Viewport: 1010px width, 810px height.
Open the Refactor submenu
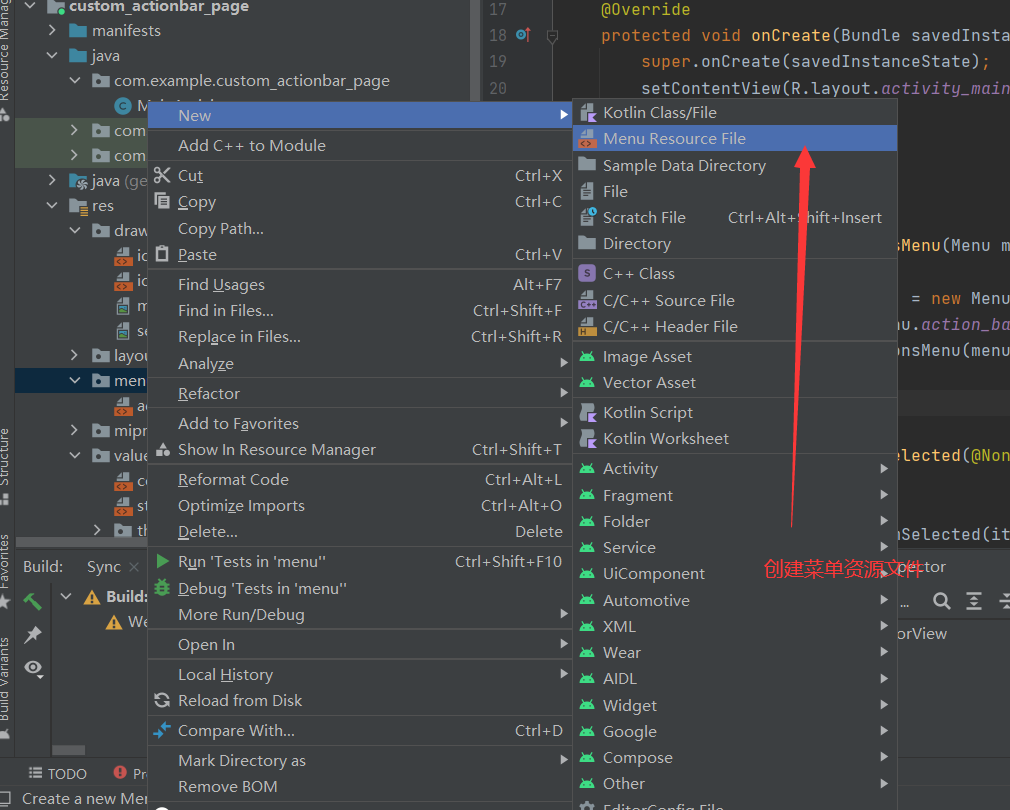click(360, 393)
